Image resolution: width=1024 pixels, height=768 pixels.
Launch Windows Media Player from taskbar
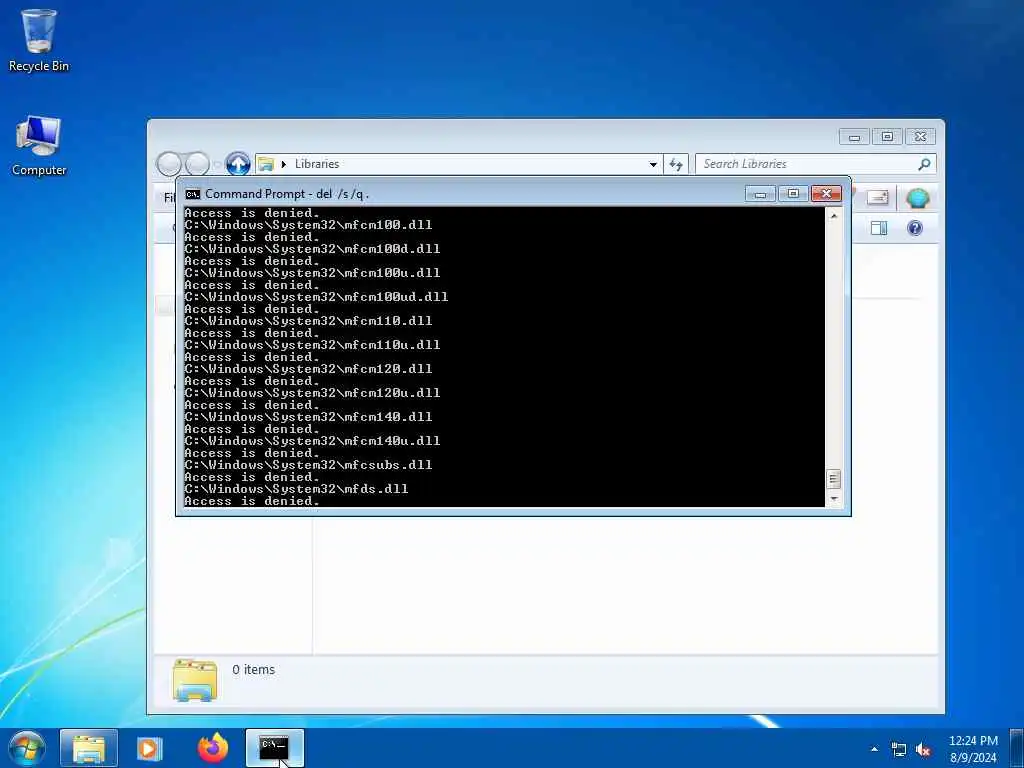pos(150,748)
